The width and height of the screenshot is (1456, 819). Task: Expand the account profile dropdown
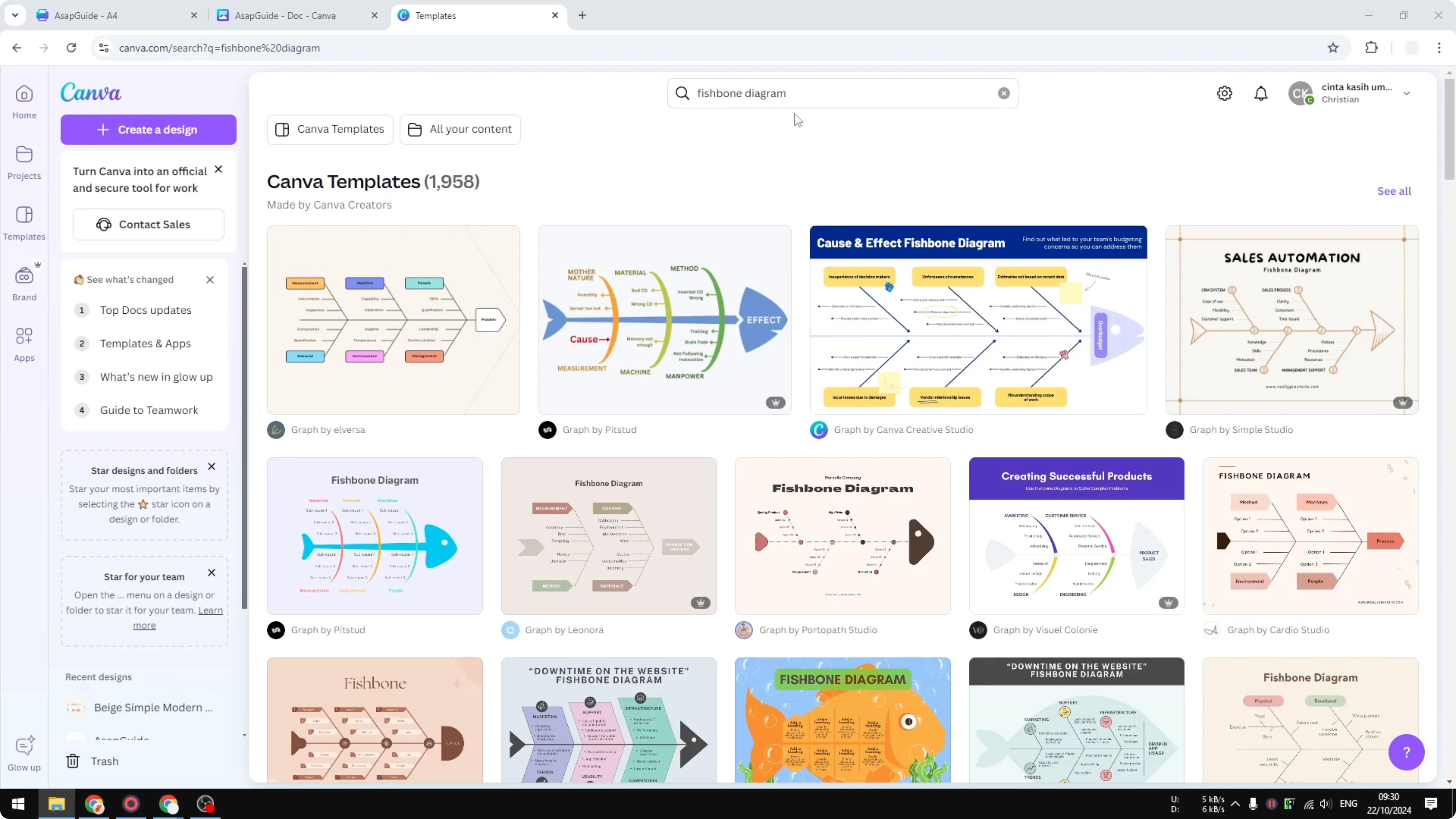[x=1407, y=93]
